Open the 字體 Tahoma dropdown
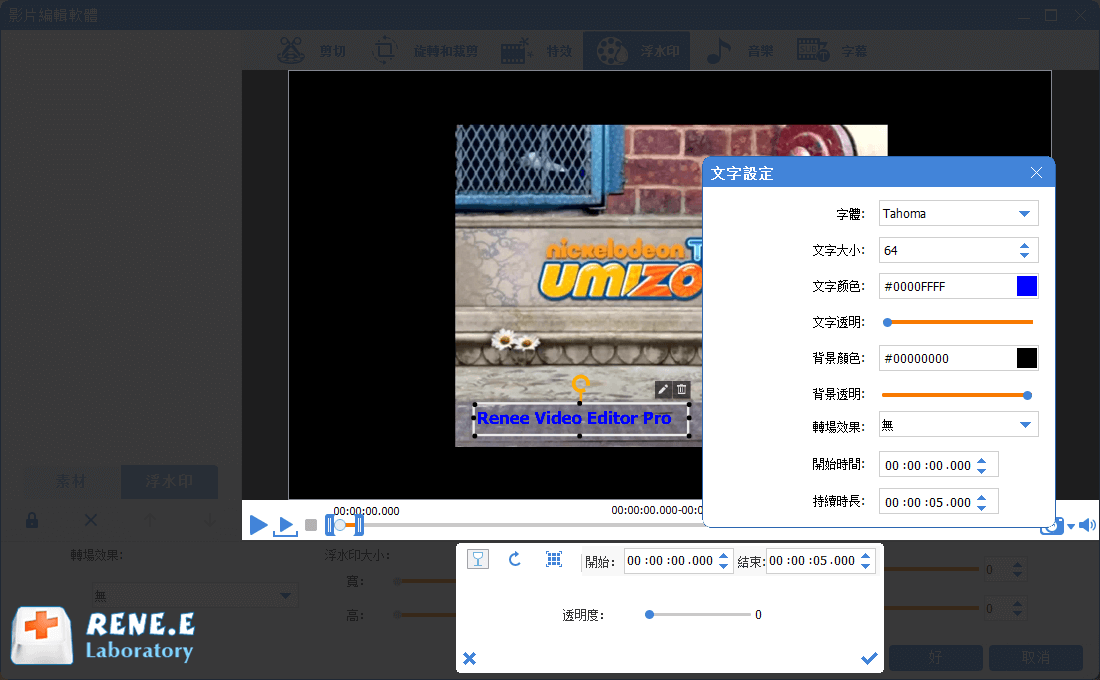This screenshot has width=1100, height=680. (x=958, y=213)
